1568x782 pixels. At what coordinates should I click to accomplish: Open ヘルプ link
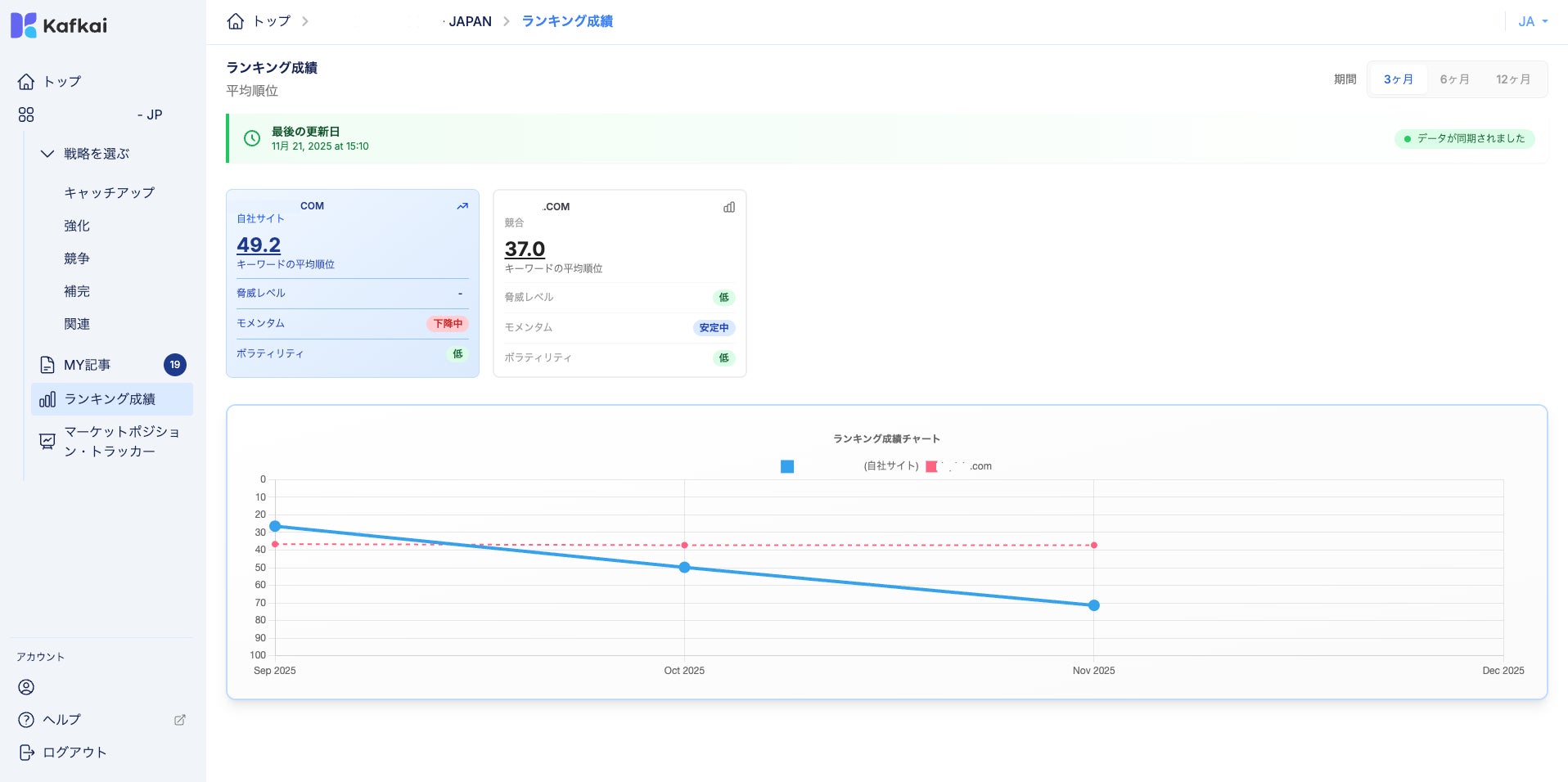click(x=62, y=720)
